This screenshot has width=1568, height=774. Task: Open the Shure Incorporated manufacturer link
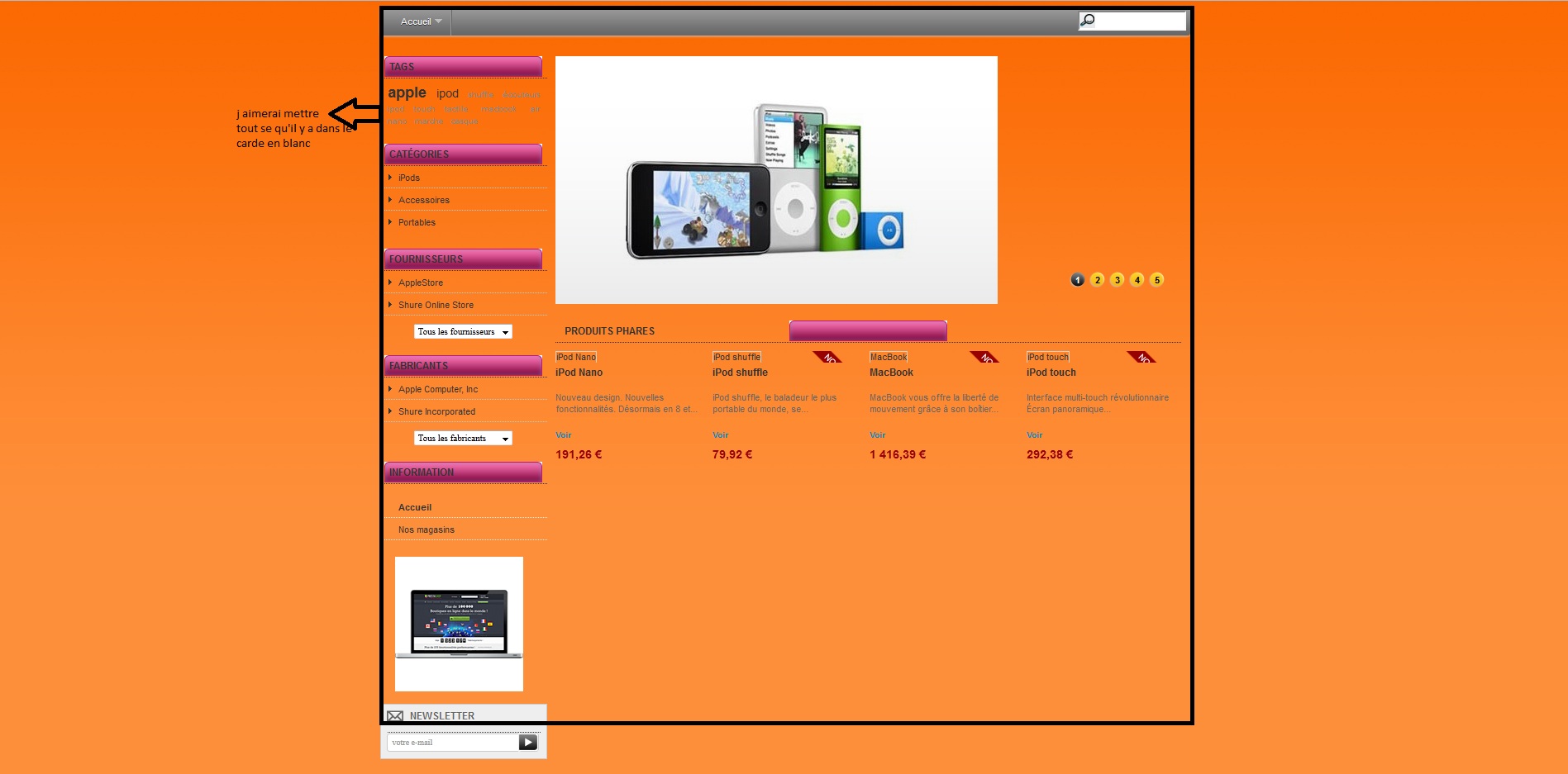click(x=436, y=411)
